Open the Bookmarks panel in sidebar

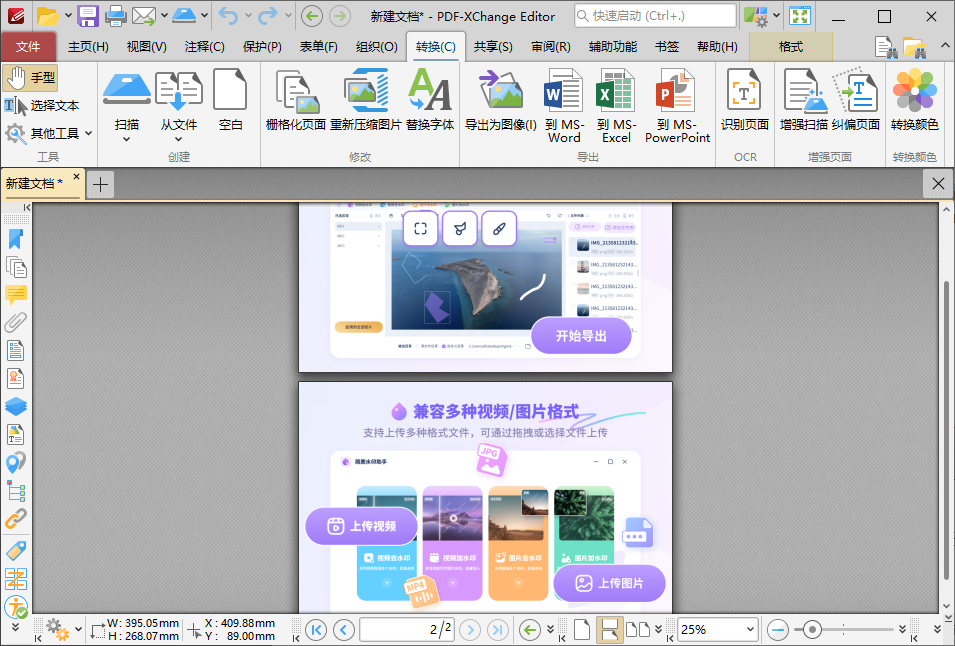[16, 239]
